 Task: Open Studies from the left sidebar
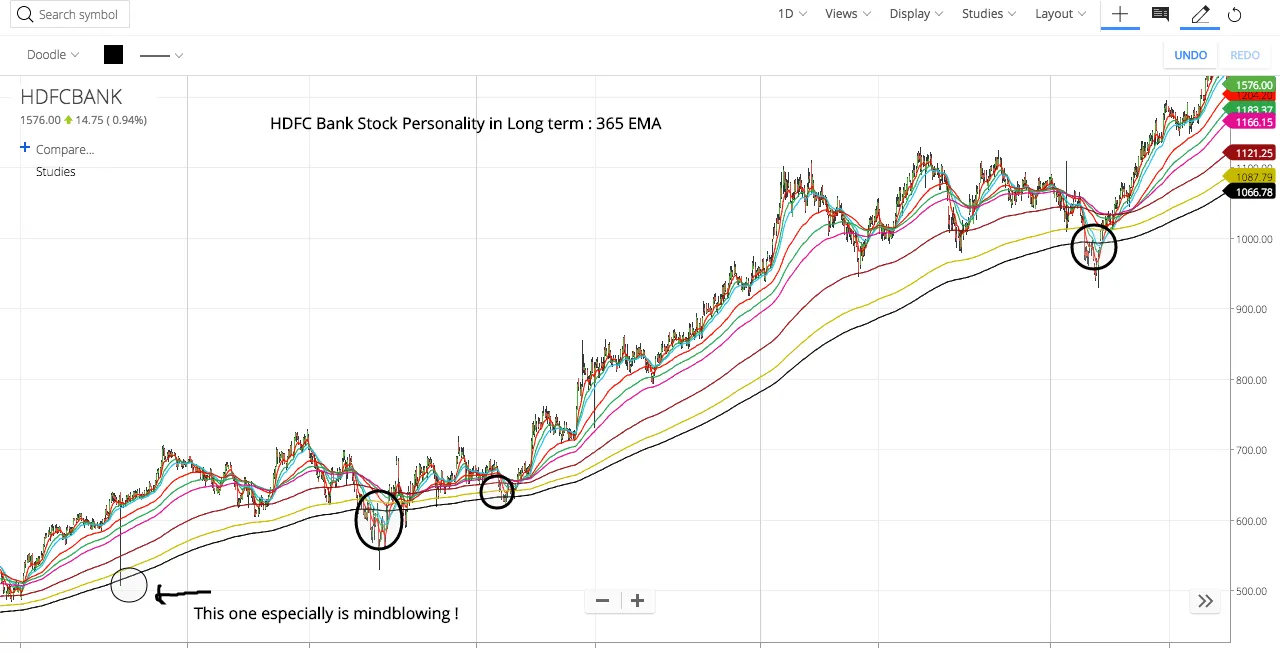tap(55, 171)
